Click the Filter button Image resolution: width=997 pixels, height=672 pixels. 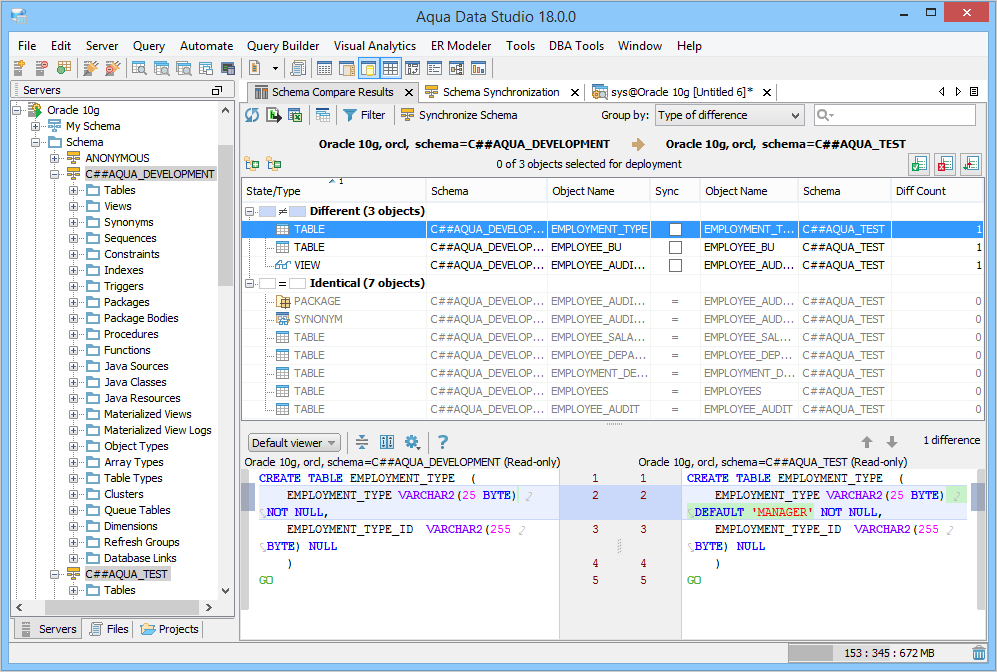[x=364, y=115]
